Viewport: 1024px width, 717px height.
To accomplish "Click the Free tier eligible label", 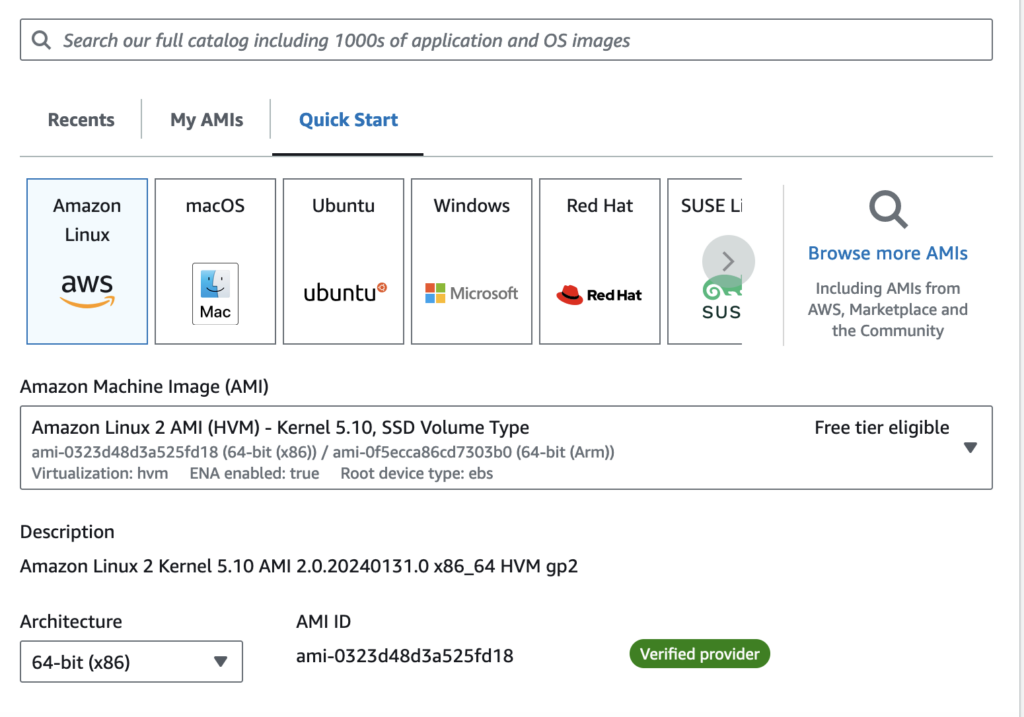I will [881, 428].
